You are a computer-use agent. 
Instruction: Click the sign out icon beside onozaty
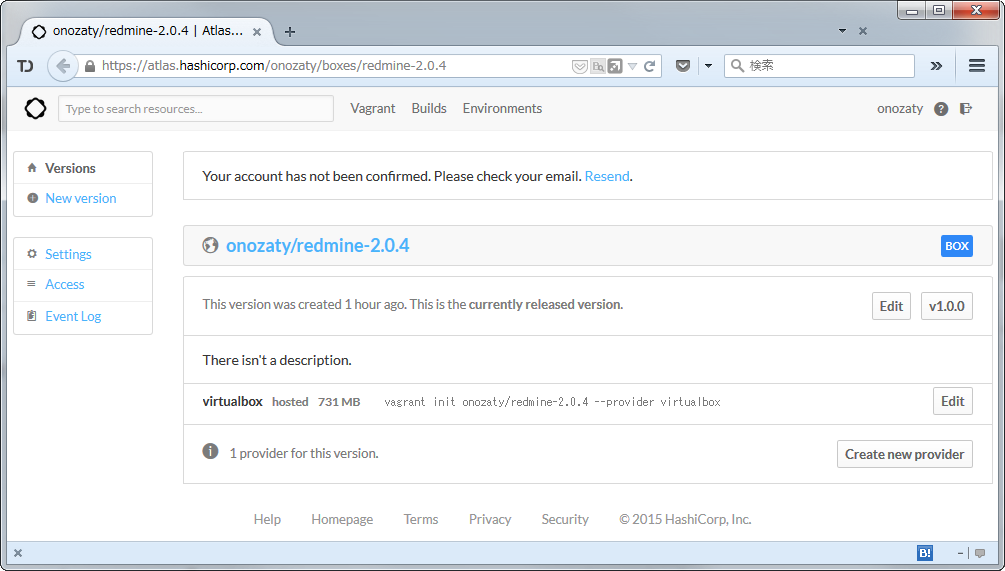(x=966, y=109)
